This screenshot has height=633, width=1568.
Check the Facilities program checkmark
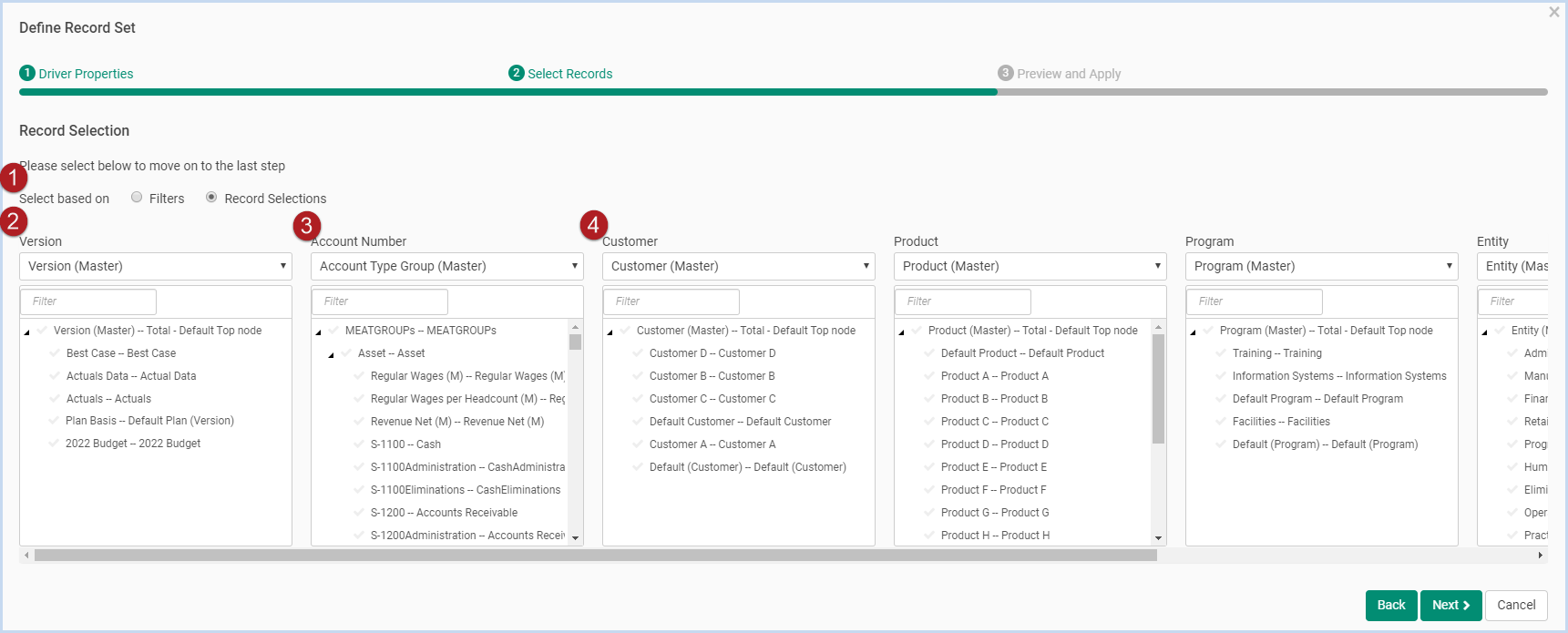coord(1221,421)
